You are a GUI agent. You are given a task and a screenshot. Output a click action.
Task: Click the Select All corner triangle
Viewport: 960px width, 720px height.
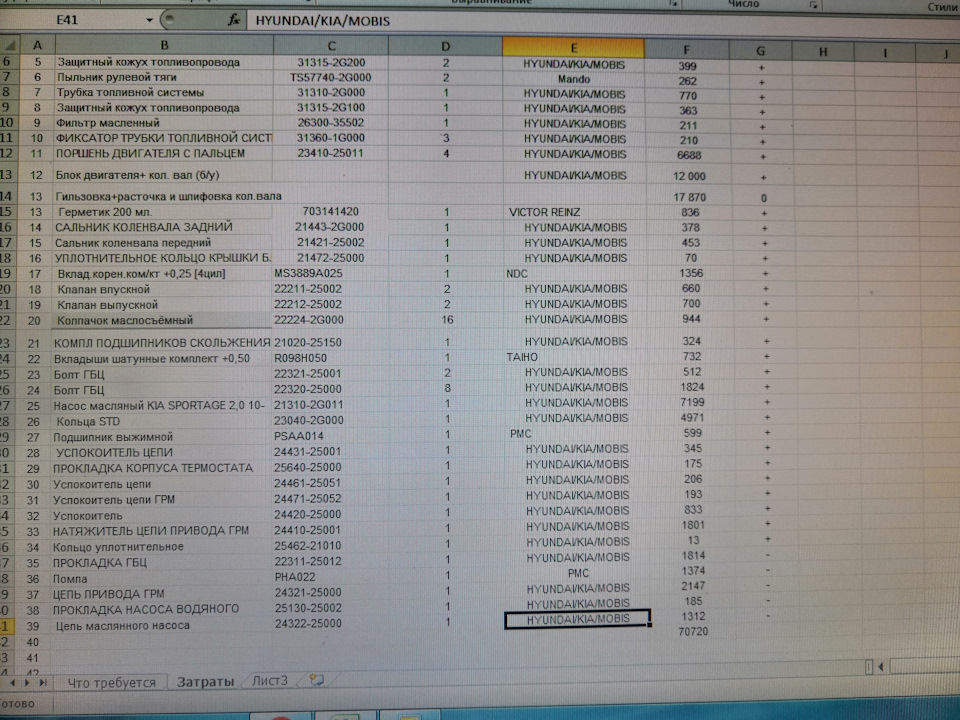tap(10, 45)
